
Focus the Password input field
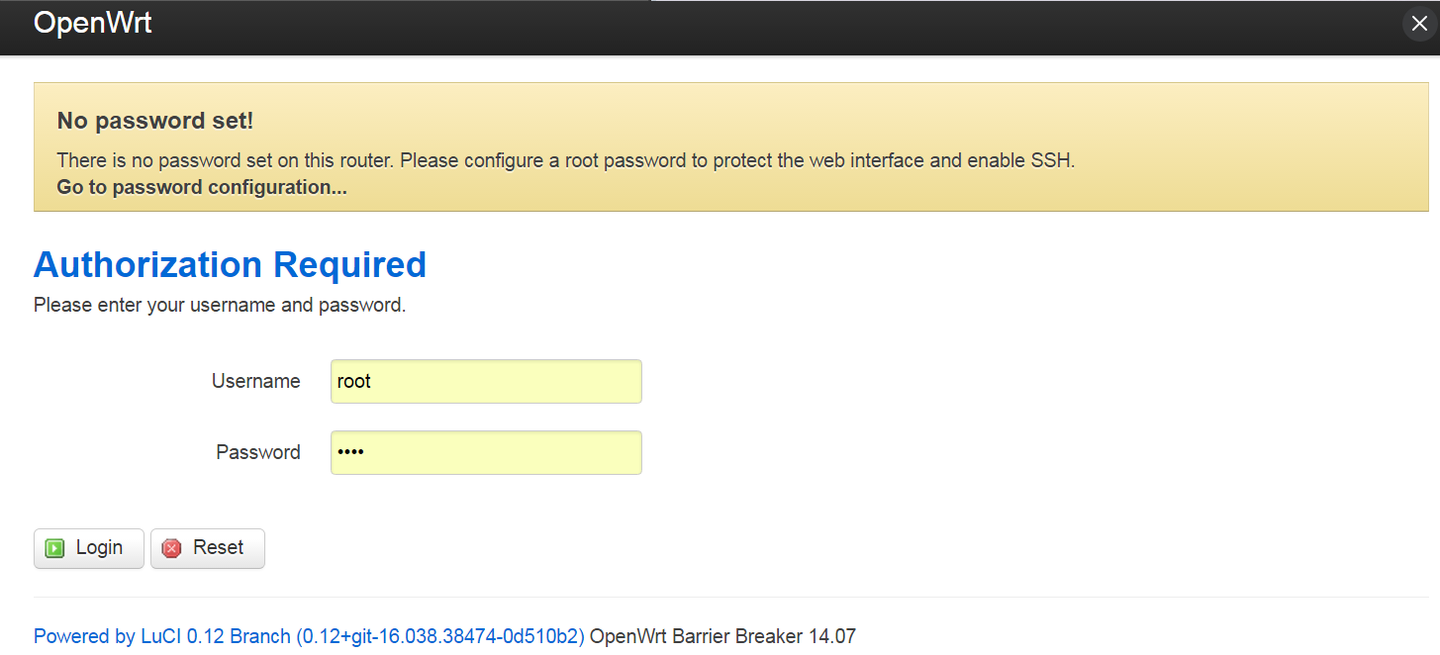click(x=486, y=452)
